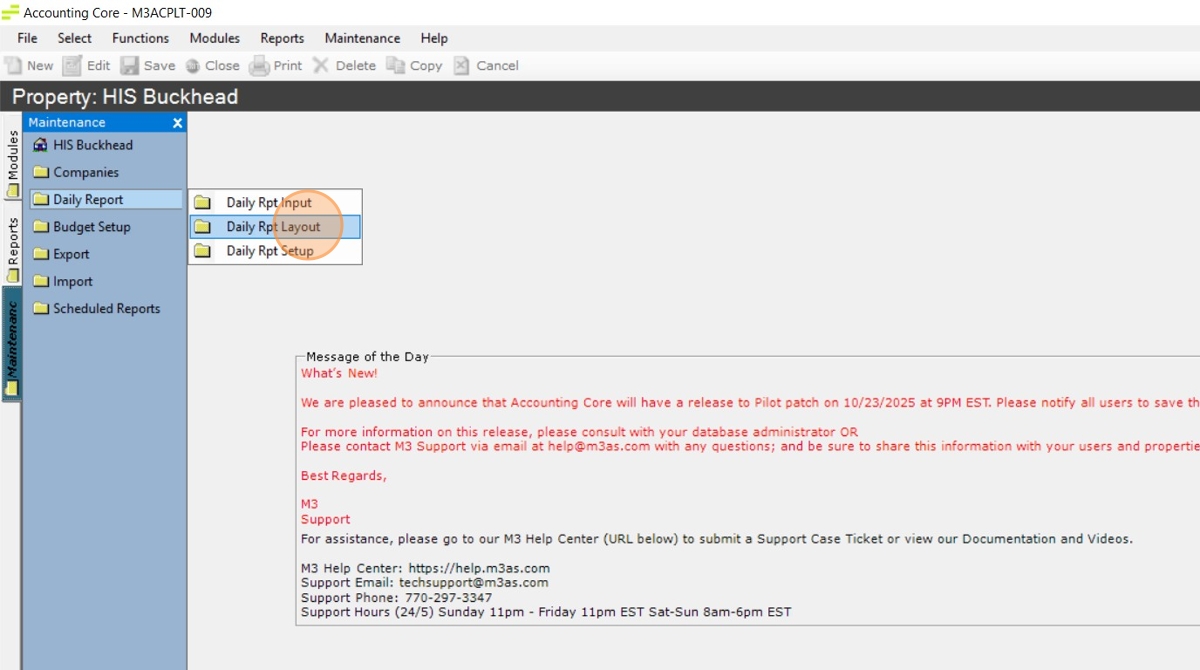Click the Copy toolbar icon

[x=396, y=66]
